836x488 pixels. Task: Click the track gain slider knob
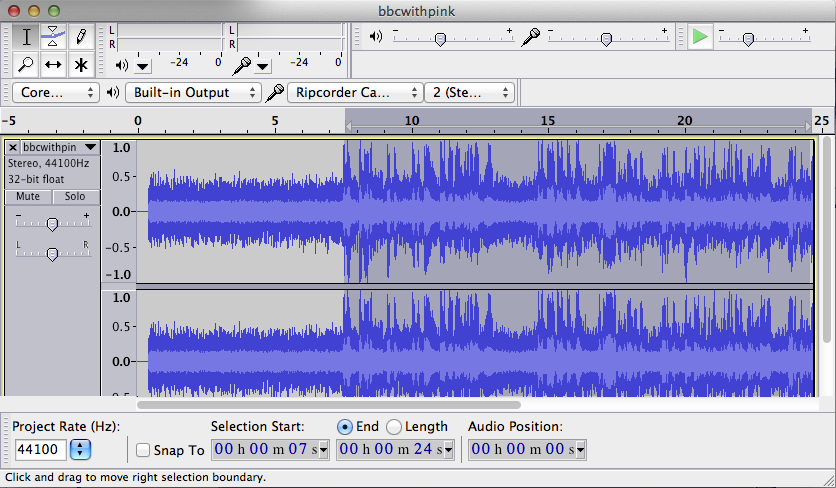(52, 225)
